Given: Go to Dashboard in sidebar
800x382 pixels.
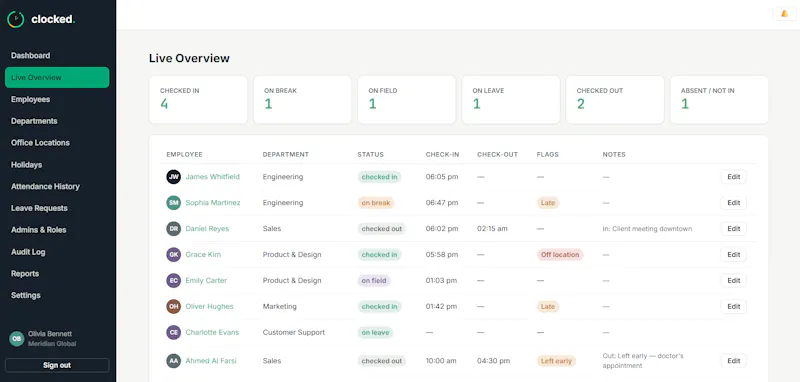Looking at the screenshot, I should pyautogui.click(x=57, y=56).
